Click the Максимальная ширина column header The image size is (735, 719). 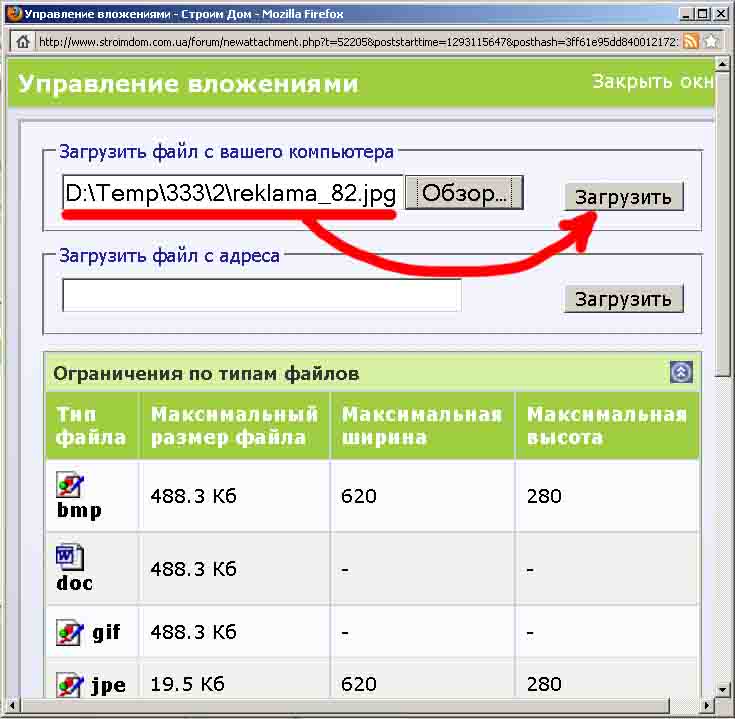pyautogui.click(x=421, y=426)
